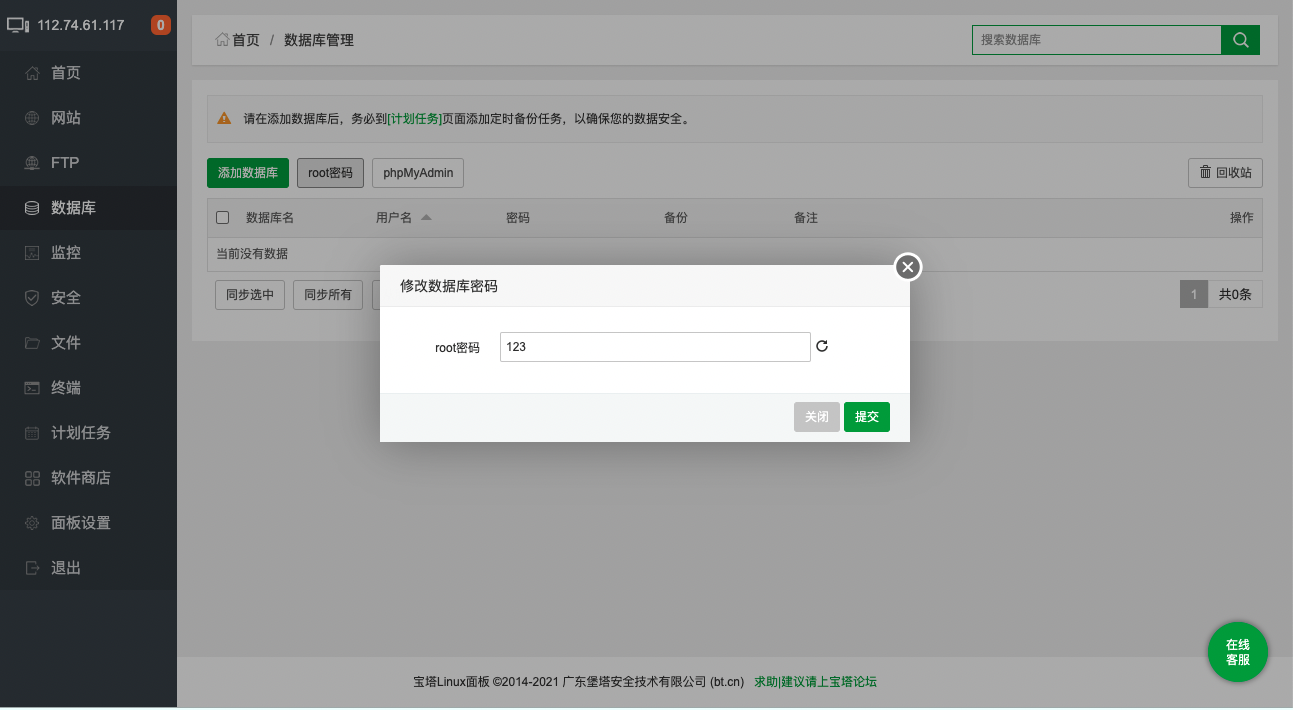Image resolution: width=1293 pixels, height=710 pixels.
Task: Click the 同步所有 button
Action: pos(328,295)
